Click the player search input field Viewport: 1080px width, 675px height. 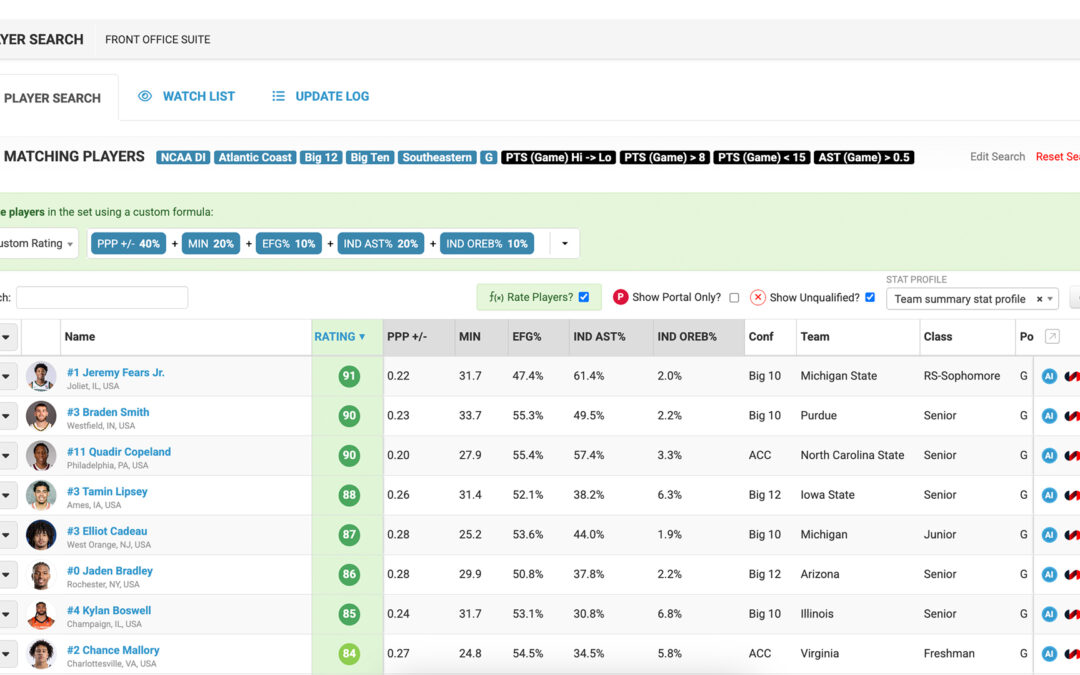pos(102,297)
